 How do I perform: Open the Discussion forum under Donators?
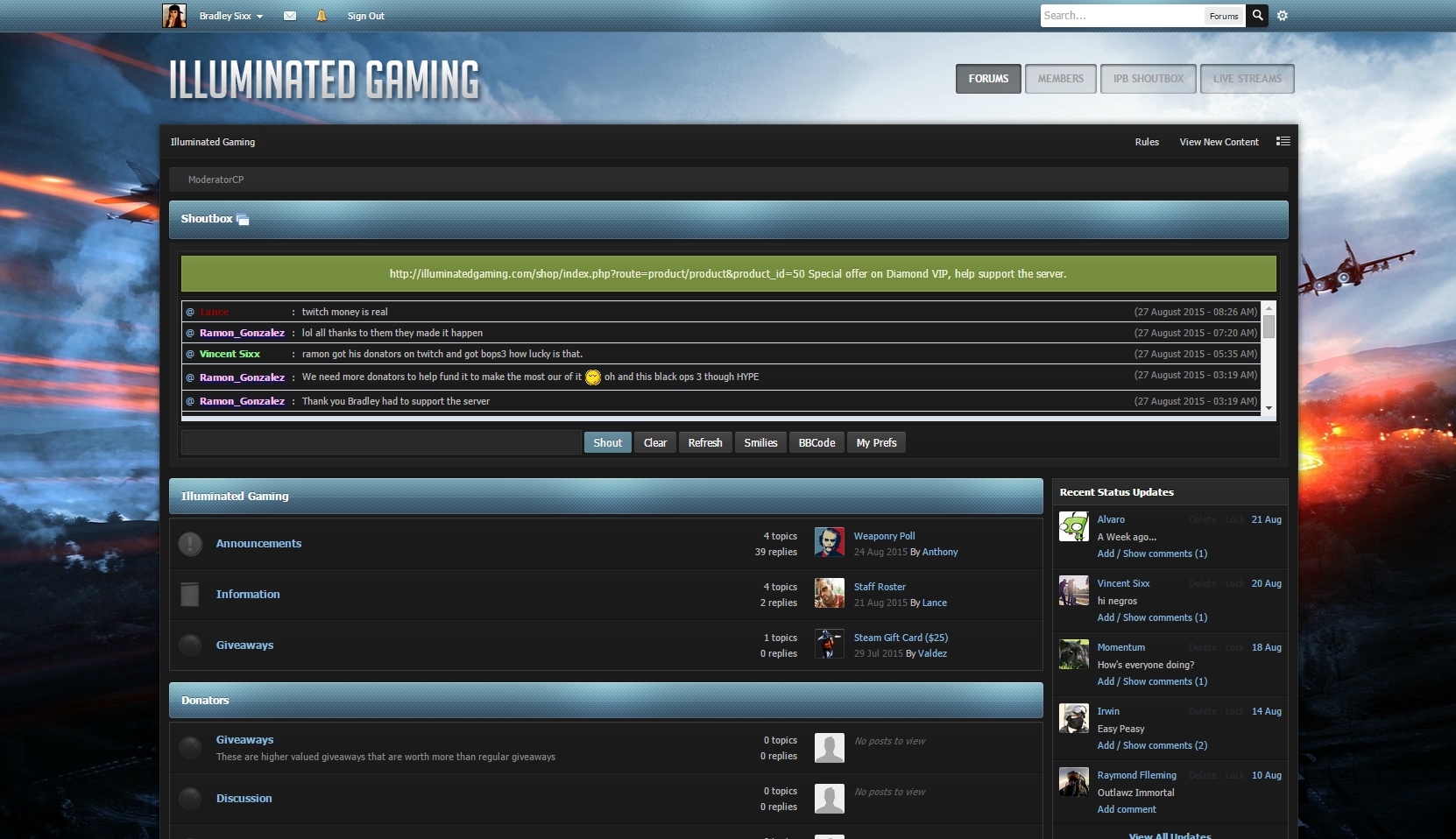[x=244, y=799]
